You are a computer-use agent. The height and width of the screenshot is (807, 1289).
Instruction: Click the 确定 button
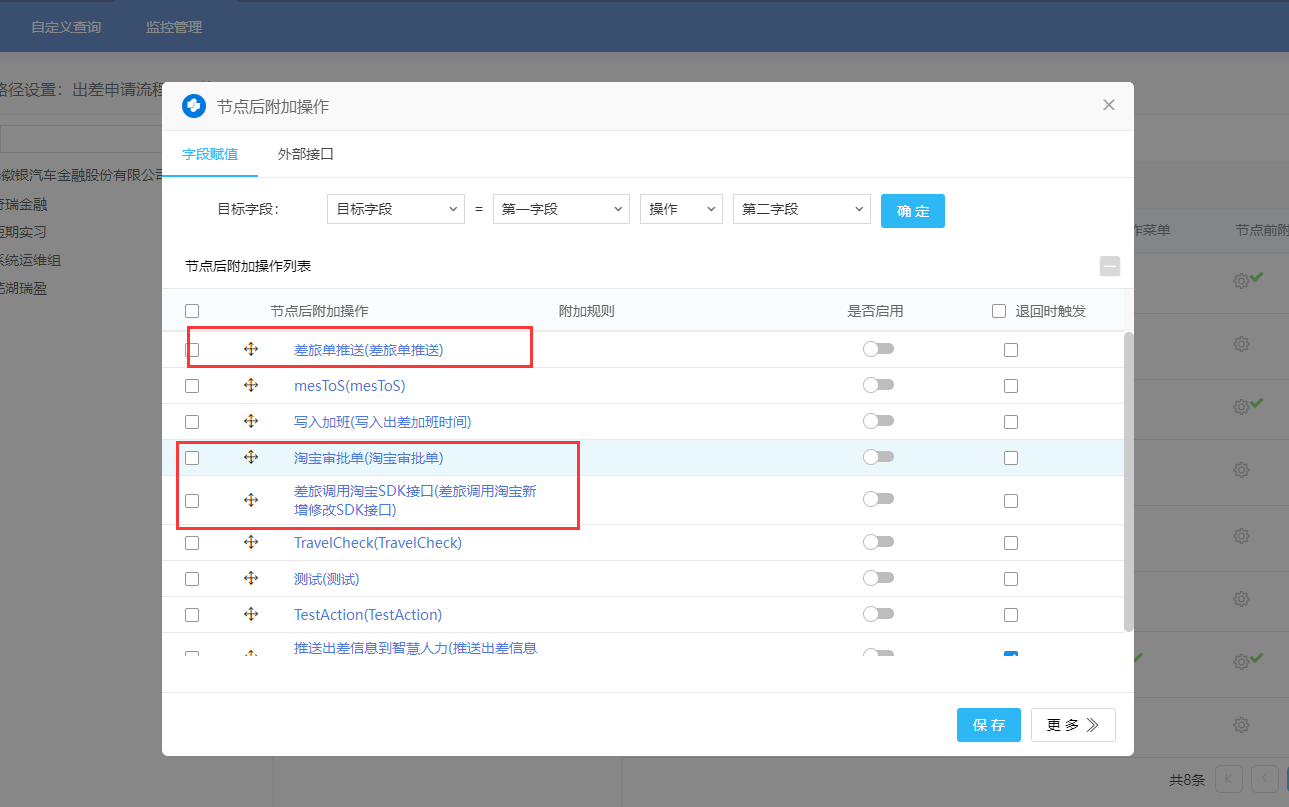[913, 211]
